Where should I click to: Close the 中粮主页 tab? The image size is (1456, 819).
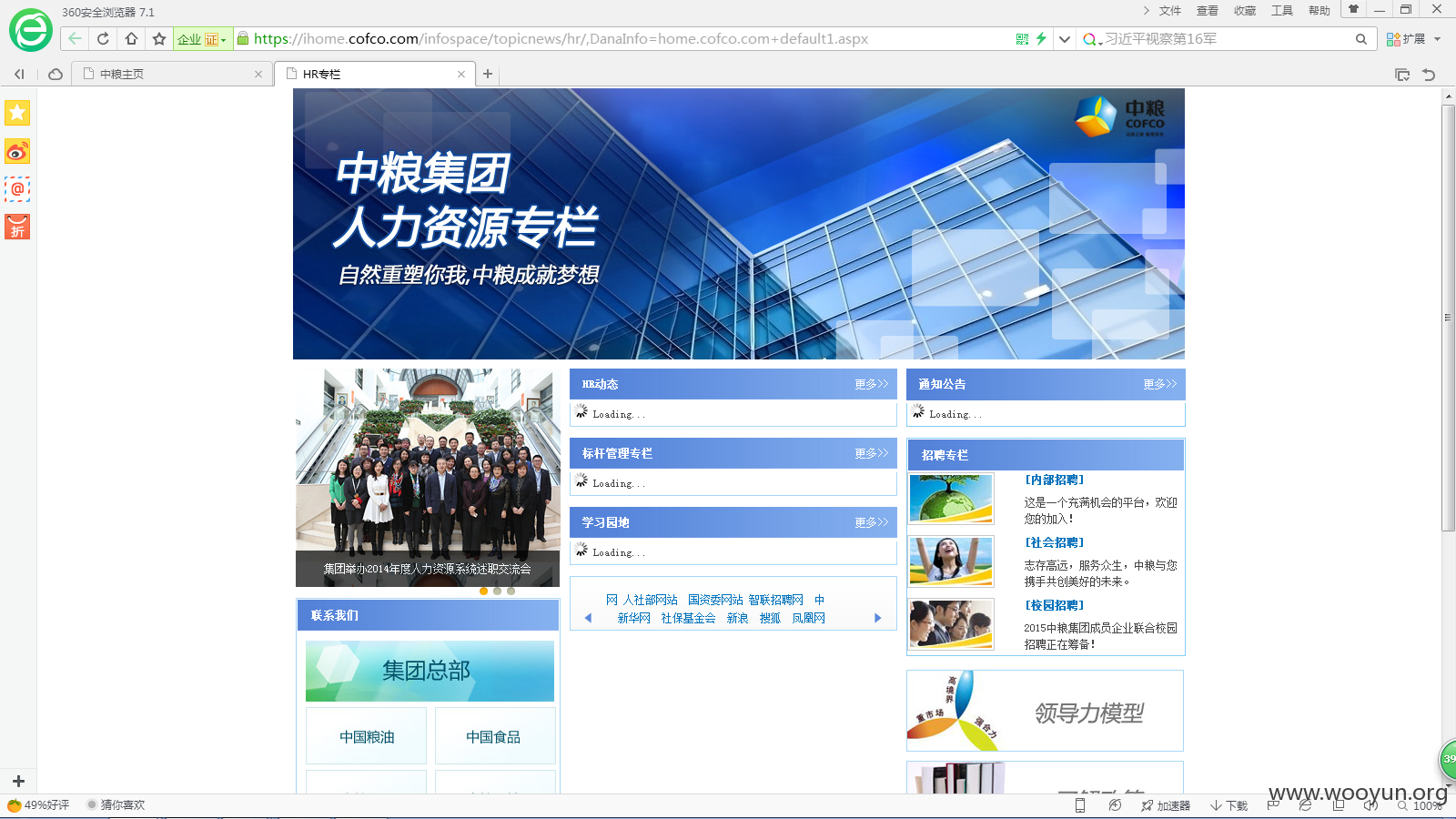point(258,75)
